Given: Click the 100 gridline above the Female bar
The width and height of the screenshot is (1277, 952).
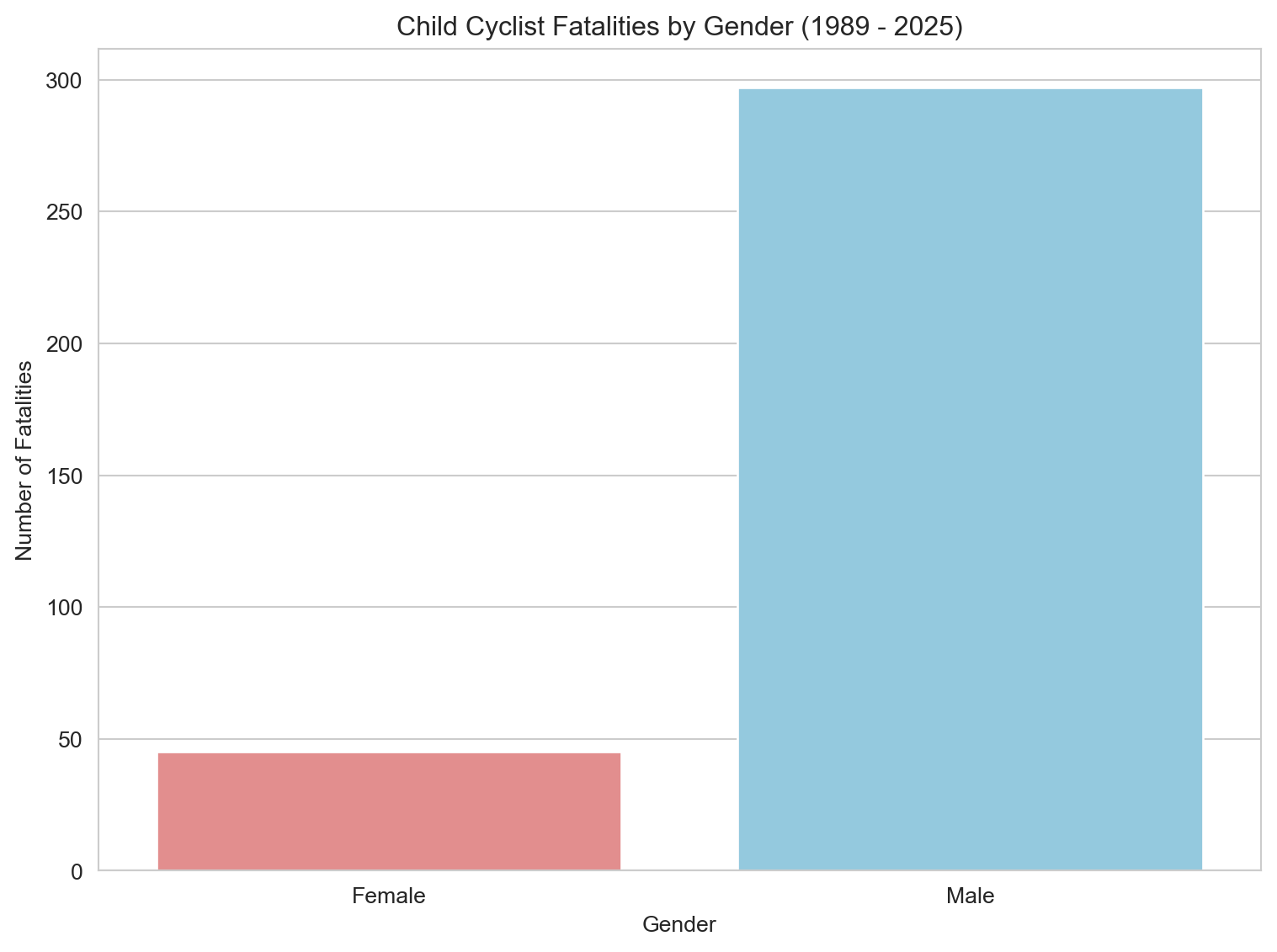Looking at the screenshot, I should (389, 607).
